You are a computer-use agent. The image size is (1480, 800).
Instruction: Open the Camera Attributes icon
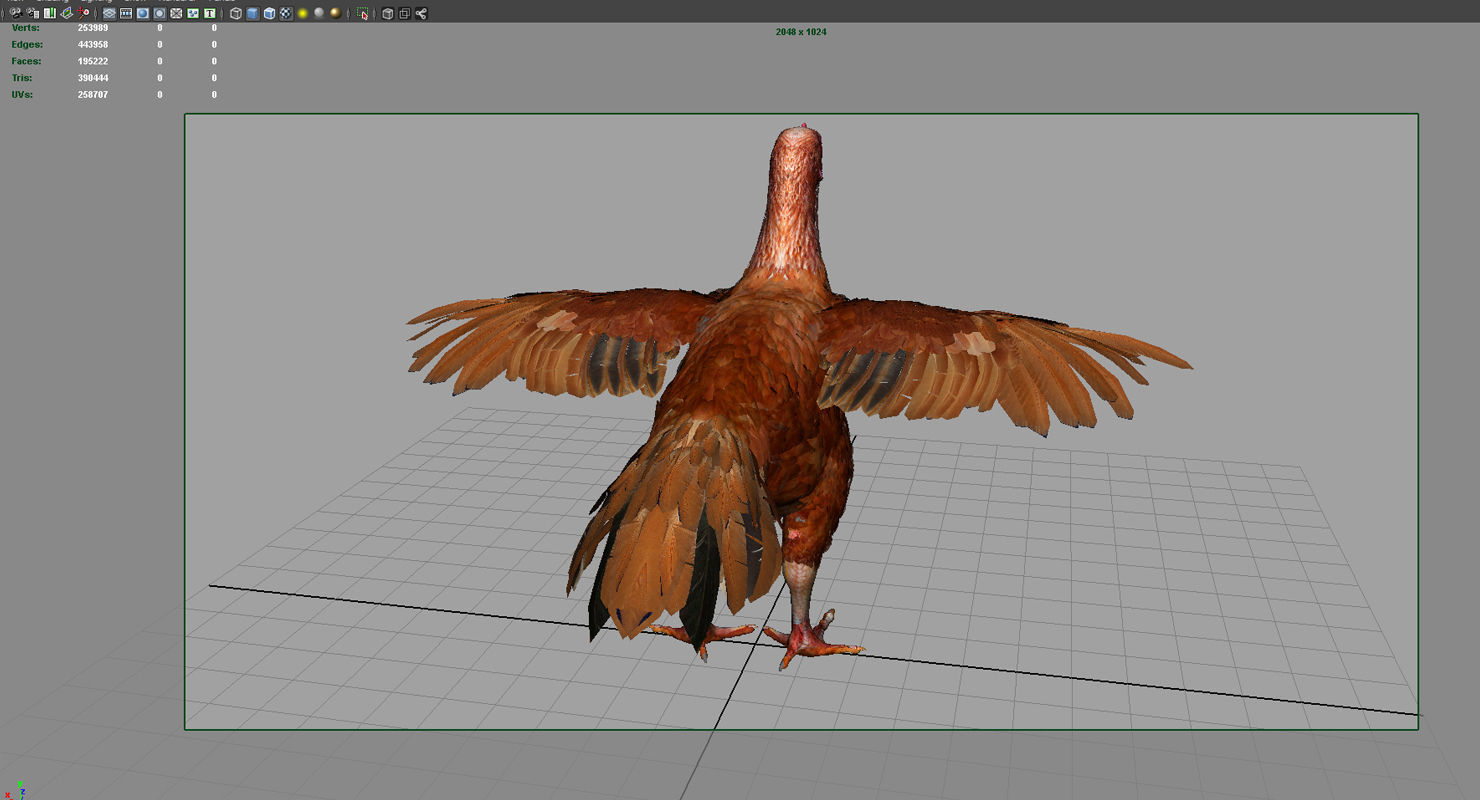32,13
